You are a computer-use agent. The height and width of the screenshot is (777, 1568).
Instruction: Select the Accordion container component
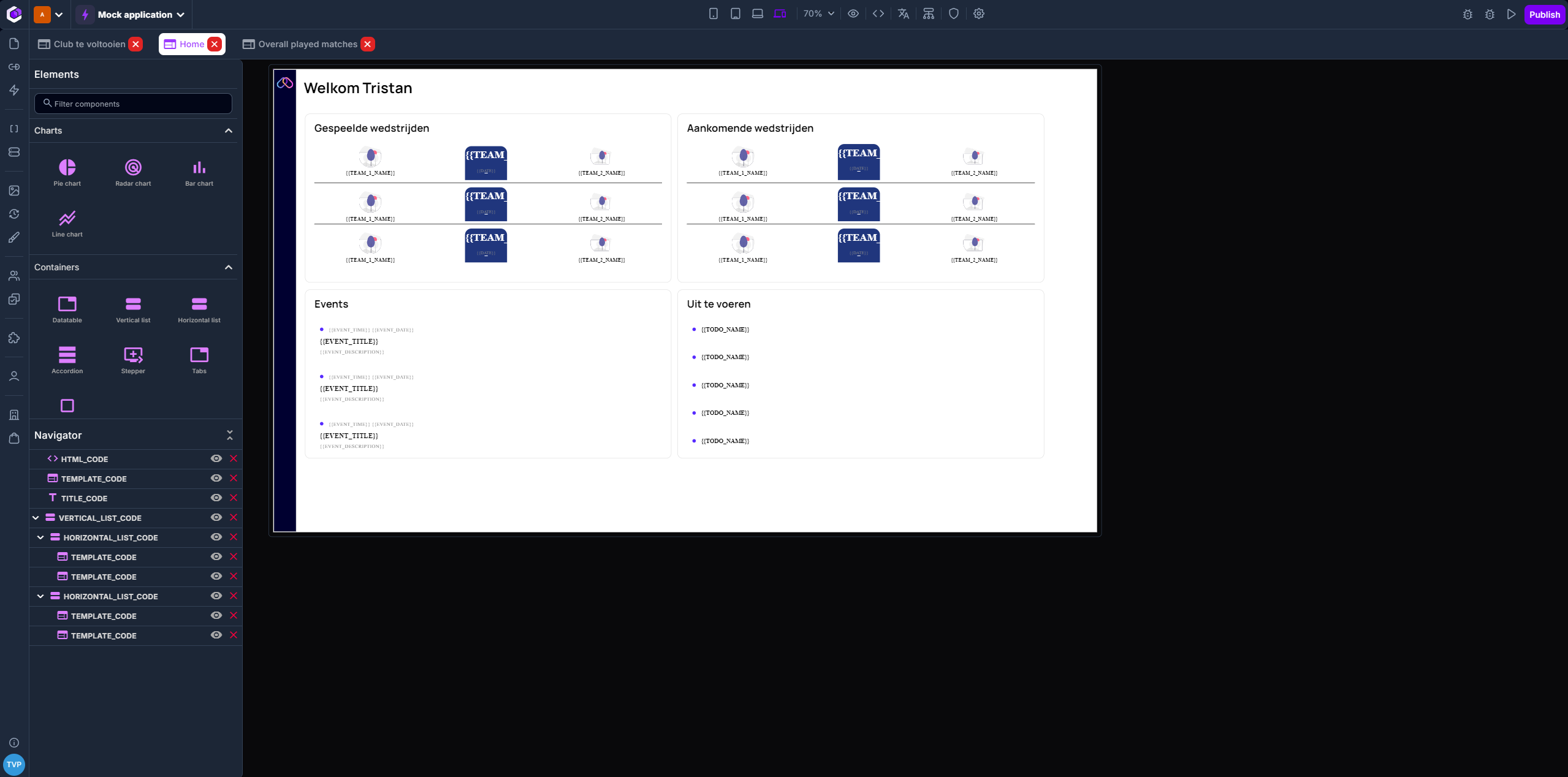[67, 360]
